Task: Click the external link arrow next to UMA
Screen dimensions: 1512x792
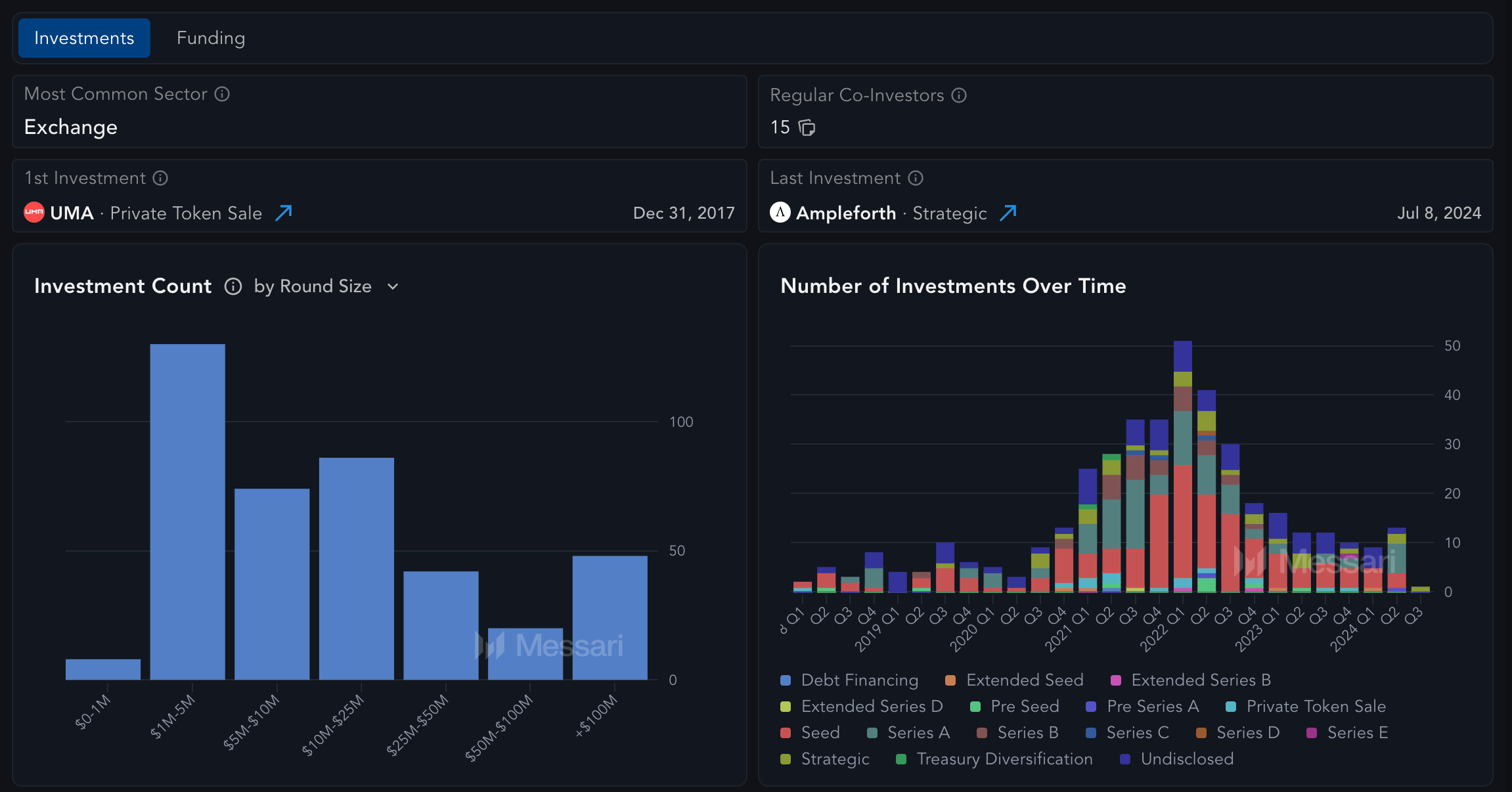Action: 283,212
